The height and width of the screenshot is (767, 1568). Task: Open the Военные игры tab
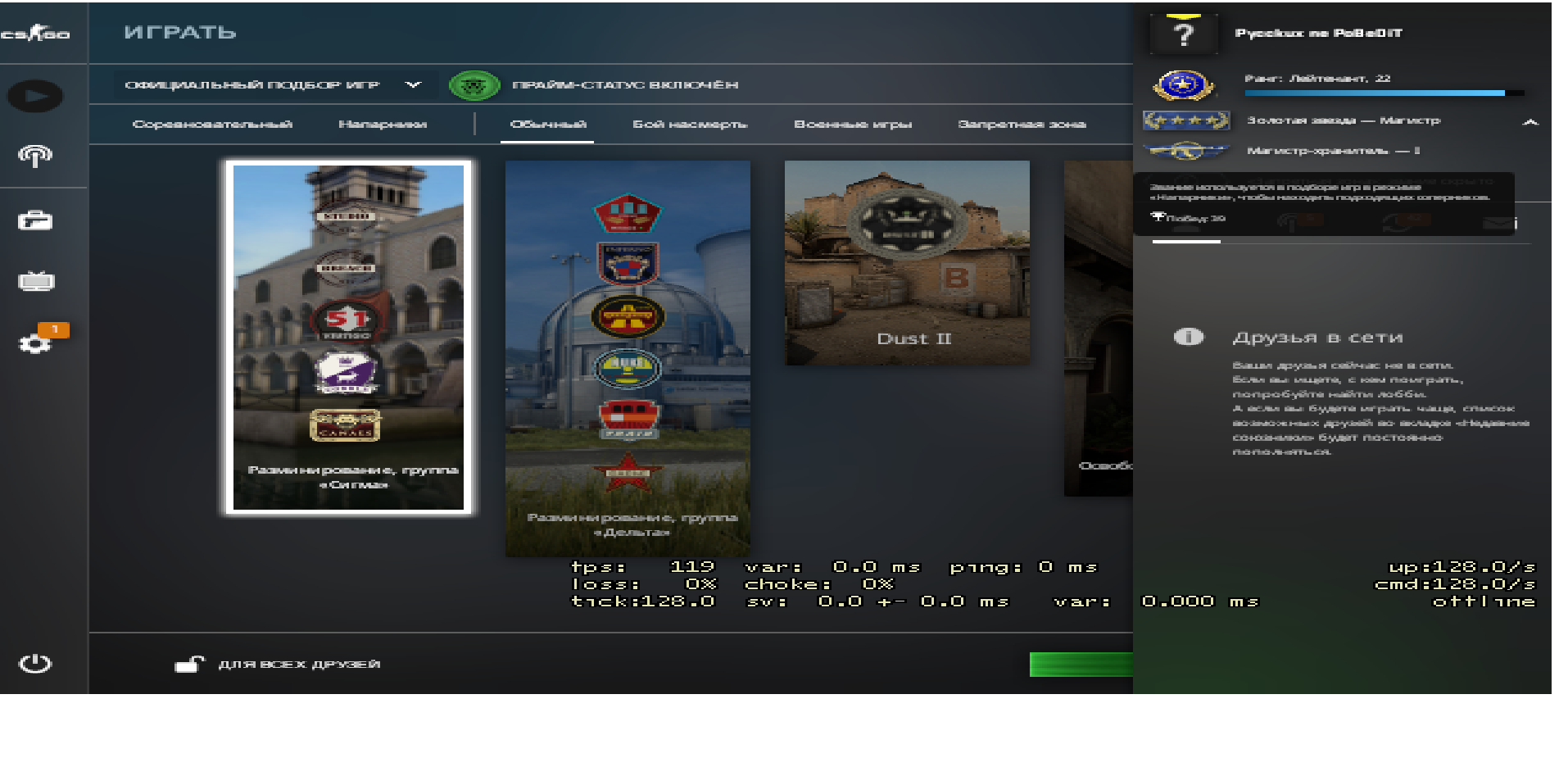(x=853, y=124)
